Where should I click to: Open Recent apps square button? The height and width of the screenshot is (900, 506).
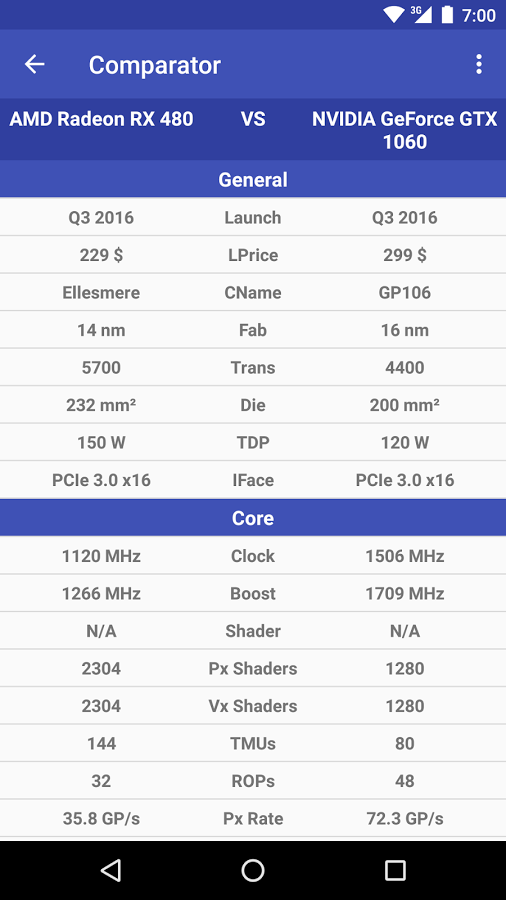pos(395,870)
